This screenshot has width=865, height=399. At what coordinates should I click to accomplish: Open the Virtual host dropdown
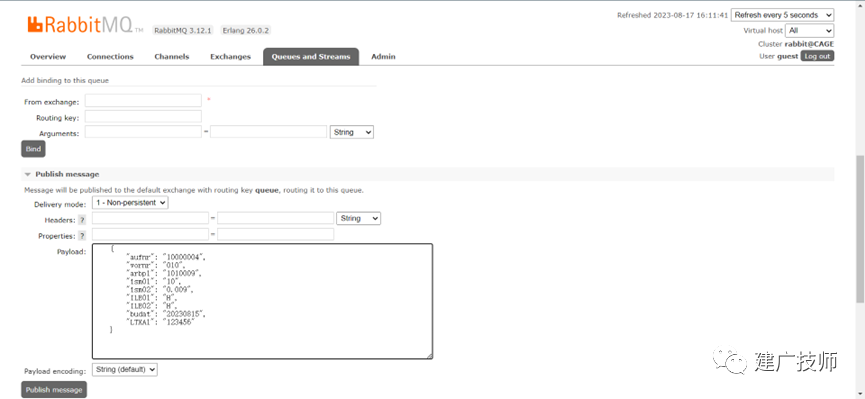tap(809, 30)
